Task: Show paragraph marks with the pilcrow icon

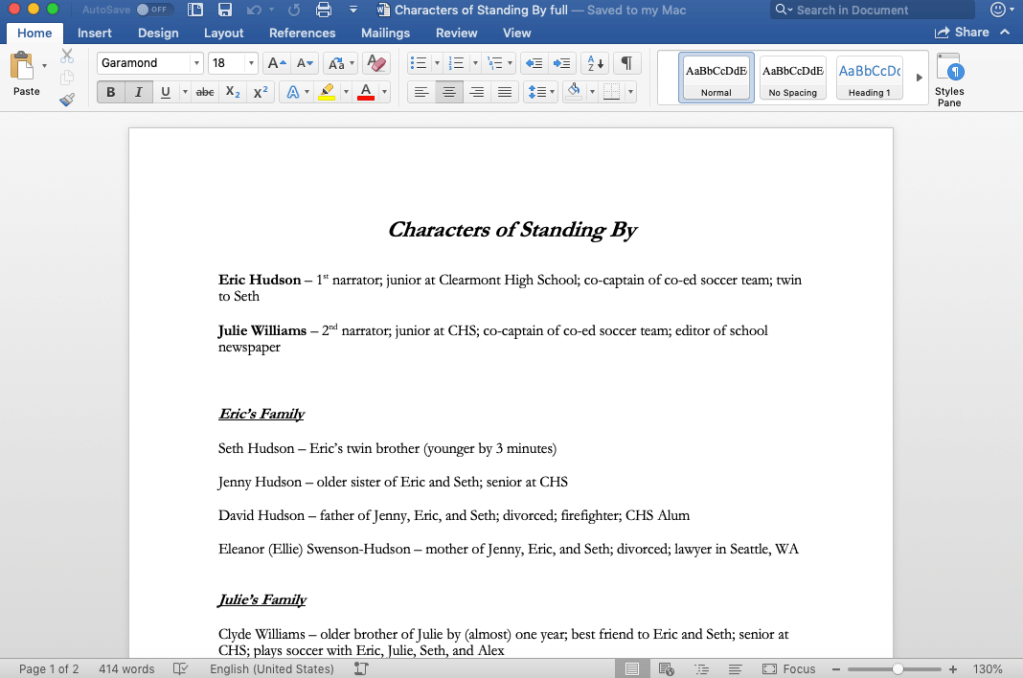Action: [626, 63]
